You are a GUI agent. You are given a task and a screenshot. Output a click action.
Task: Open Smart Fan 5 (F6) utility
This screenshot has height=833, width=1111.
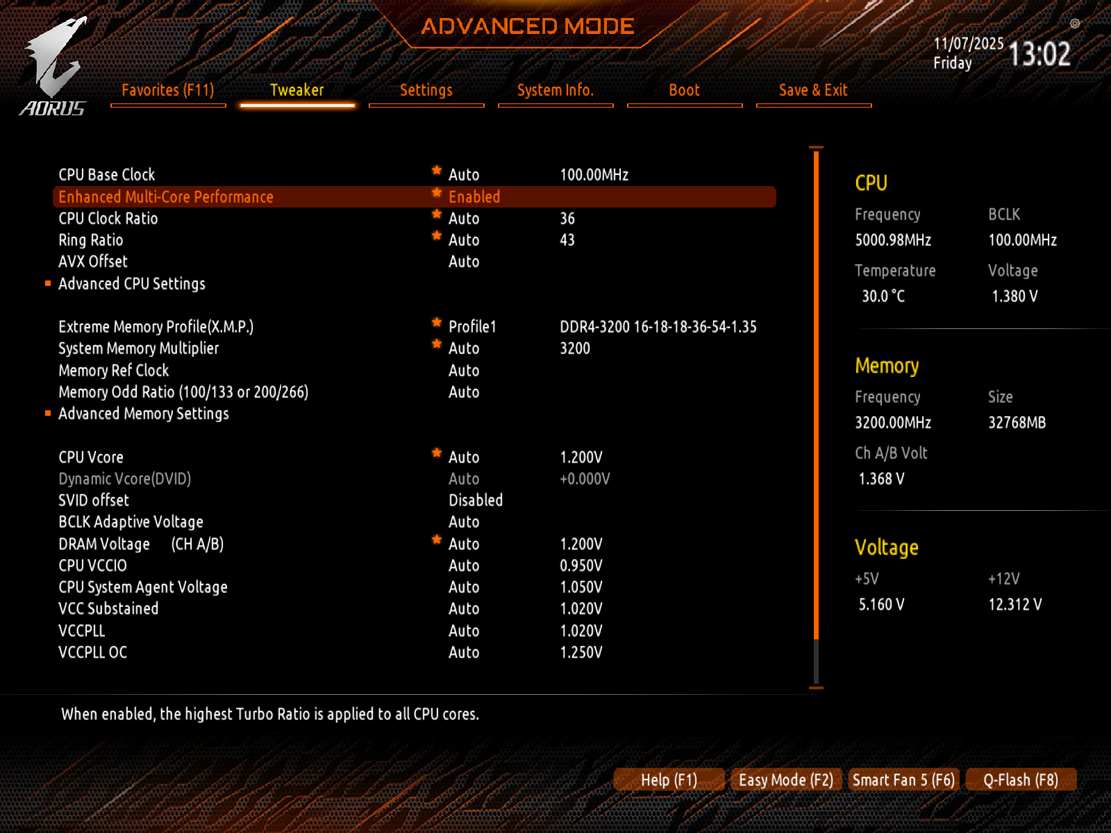pos(903,780)
